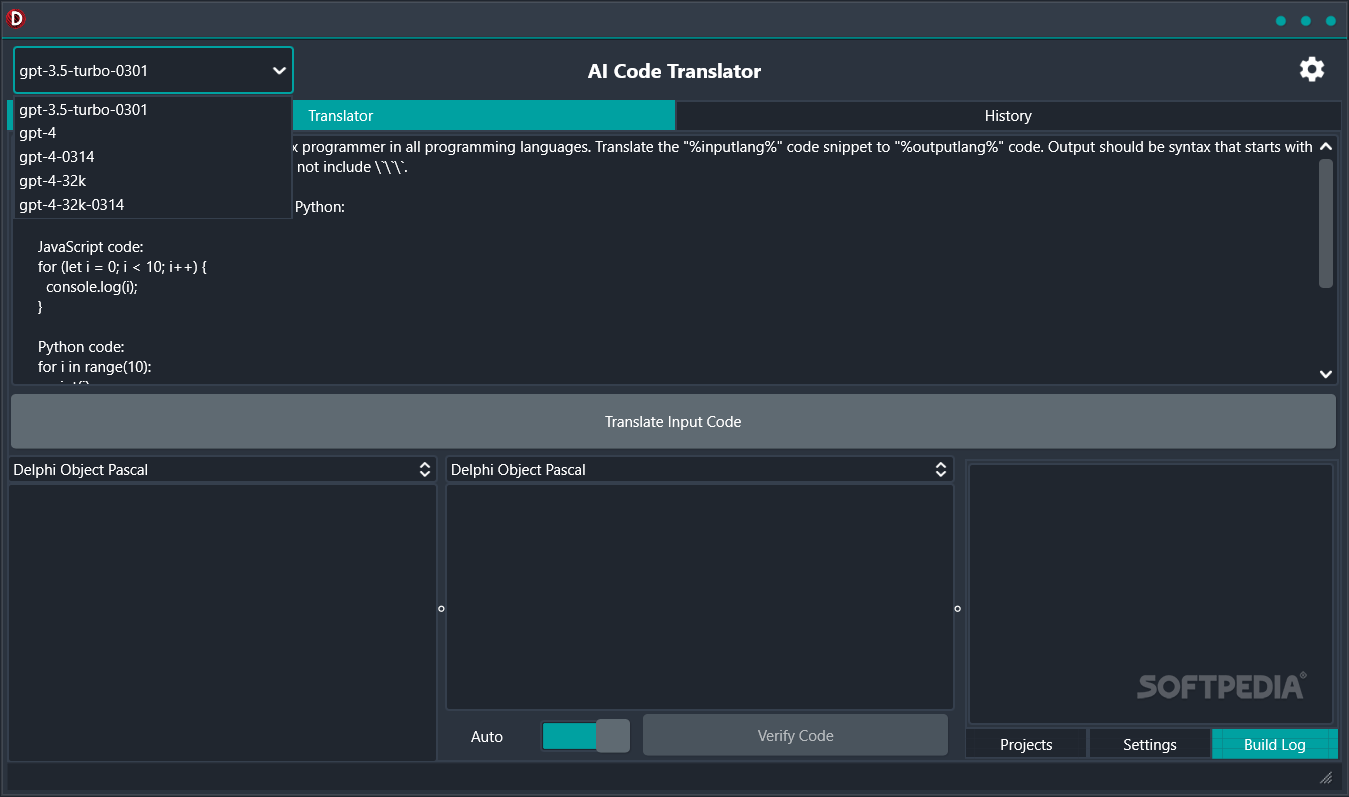Click the red D application logo
This screenshot has height=797, width=1349.
pyautogui.click(x=16, y=18)
